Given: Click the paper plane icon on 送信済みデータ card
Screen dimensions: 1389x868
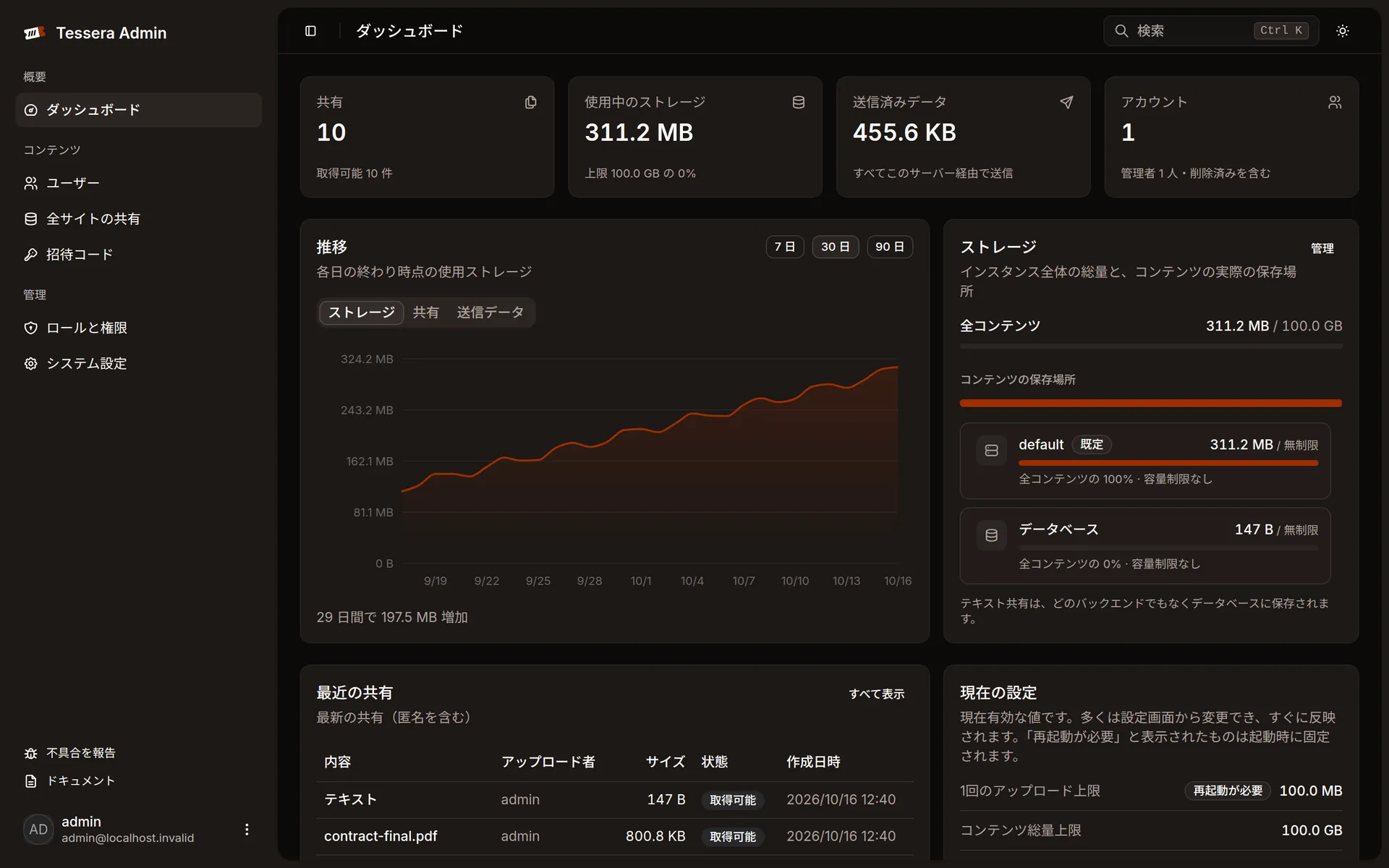Looking at the screenshot, I should click(1066, 103).
